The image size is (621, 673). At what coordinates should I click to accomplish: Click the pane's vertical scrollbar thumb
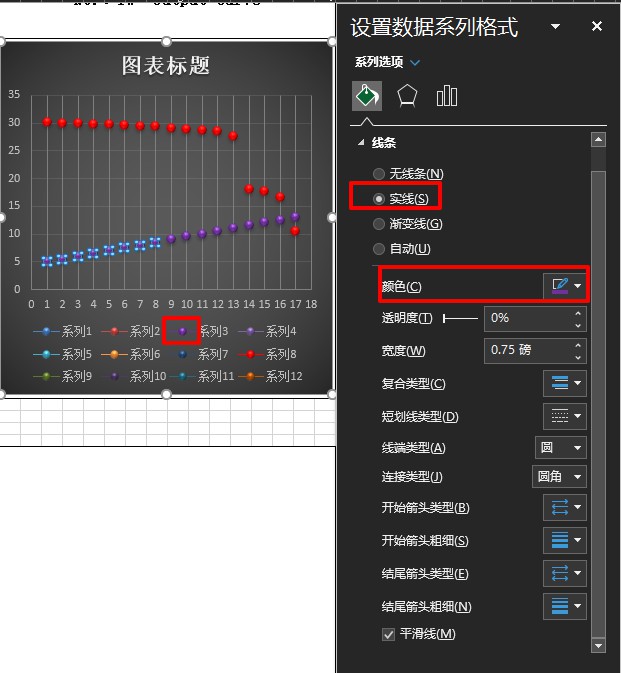pos(598,403)
